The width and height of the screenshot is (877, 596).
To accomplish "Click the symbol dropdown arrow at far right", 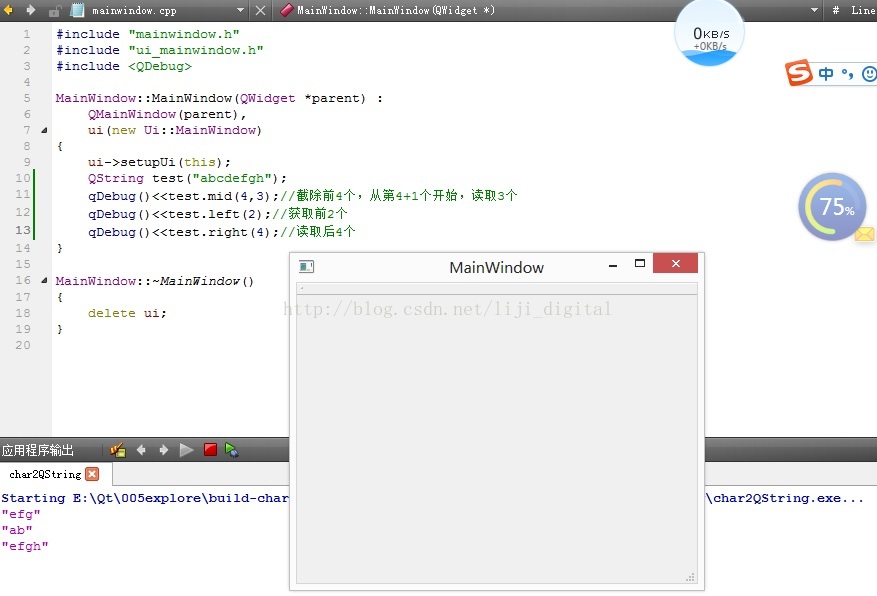I will click(814, 10).
